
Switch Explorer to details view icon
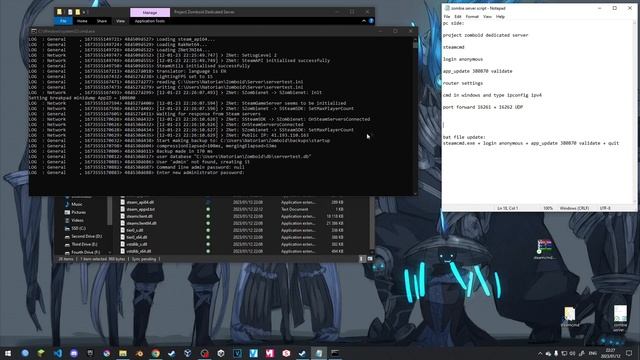(x=362, y=259)
